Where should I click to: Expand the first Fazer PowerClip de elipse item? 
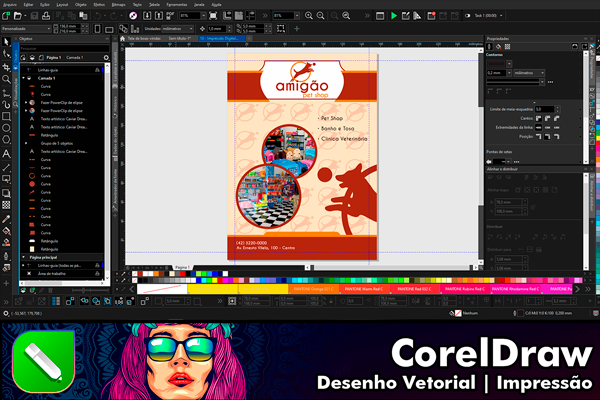pyautogui.click(x=28, y=102)
